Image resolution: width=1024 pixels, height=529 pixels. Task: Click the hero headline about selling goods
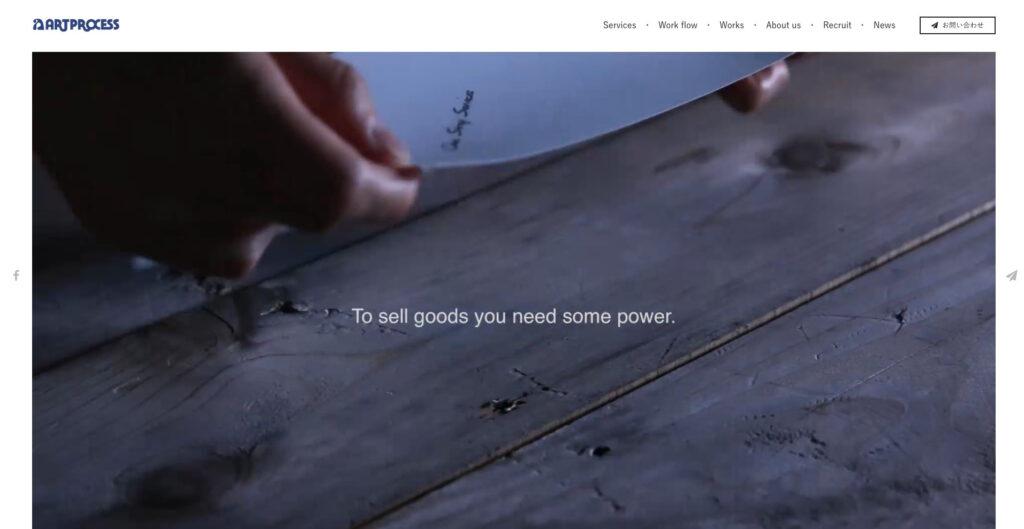[513, 317]
